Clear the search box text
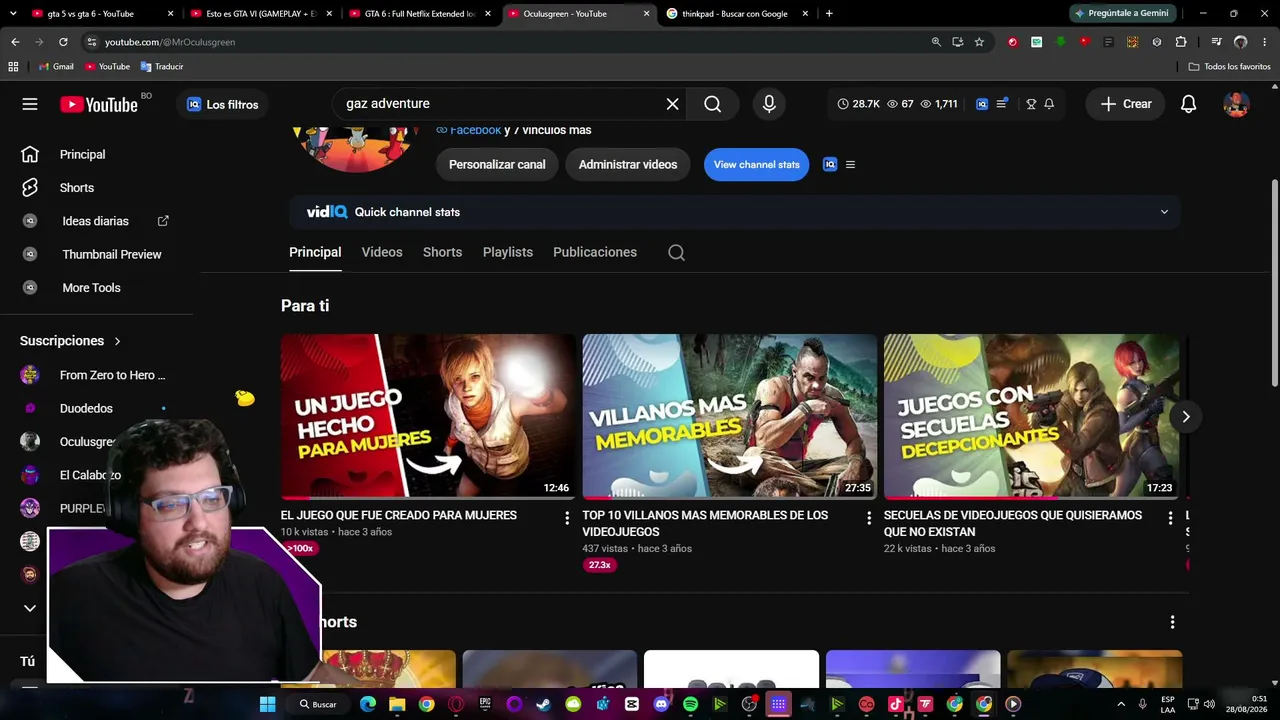1280x720 pixels. pos(672,104)
